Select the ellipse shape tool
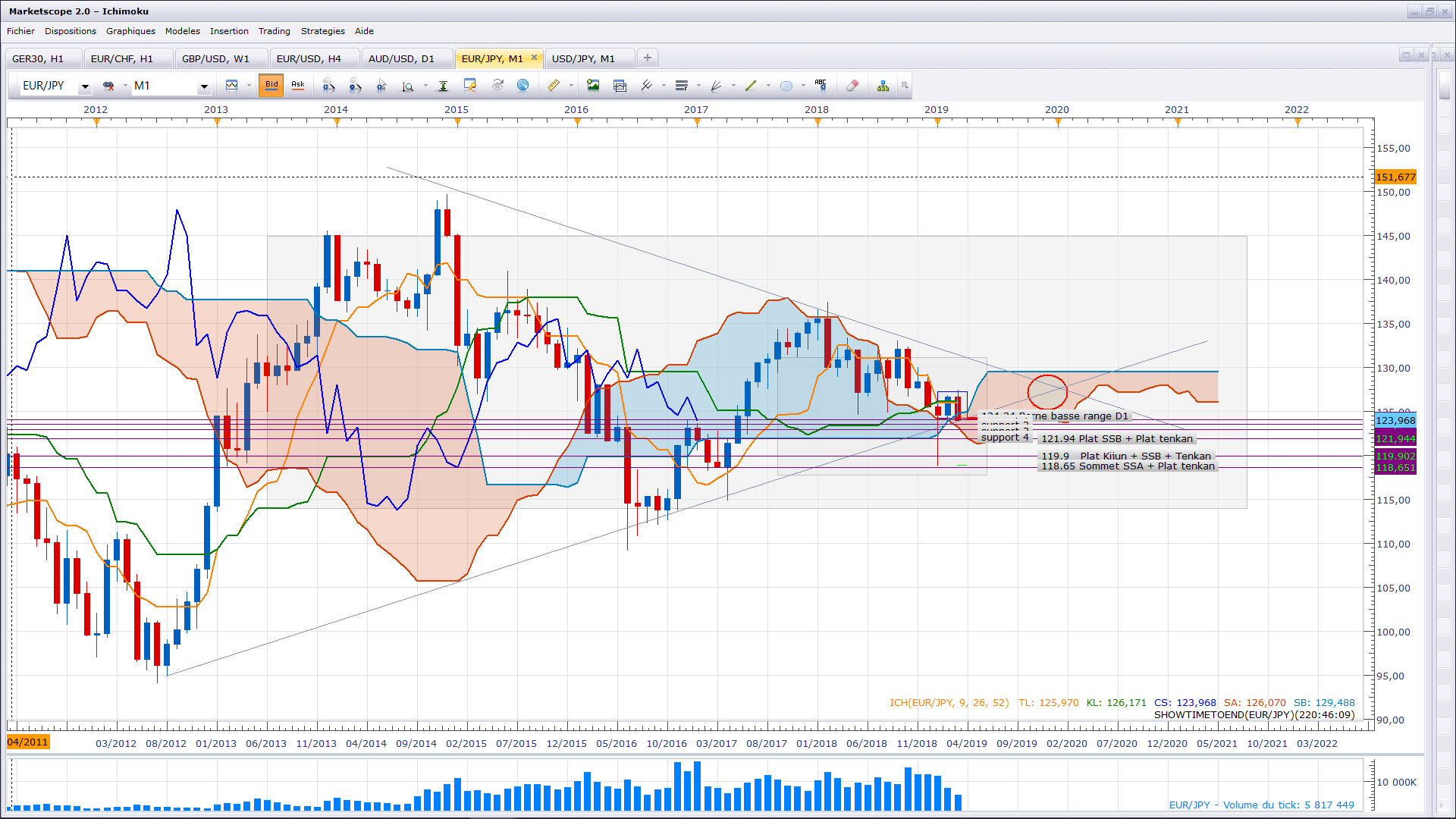 [786, 86]
